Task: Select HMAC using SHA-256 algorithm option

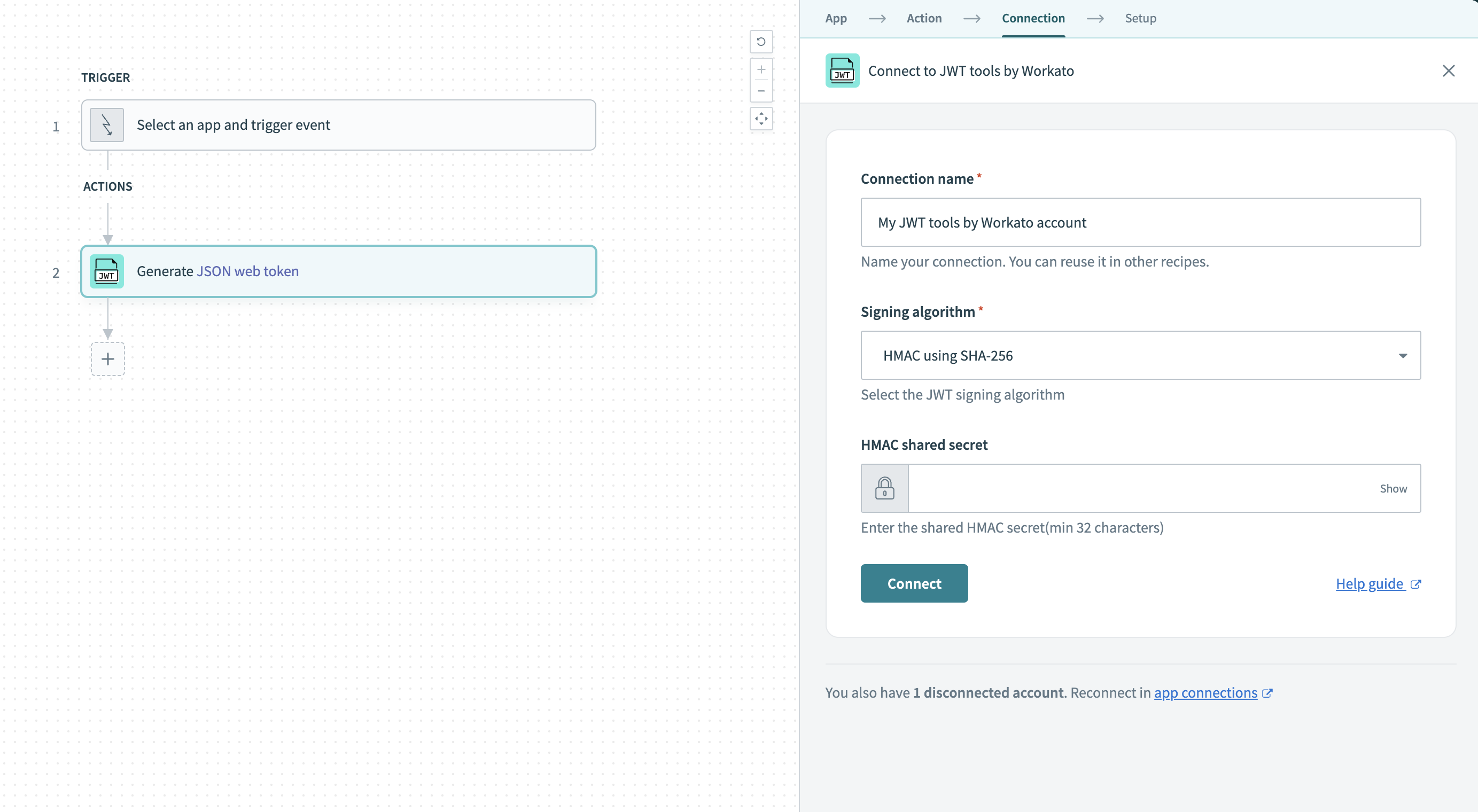Action: click(x=1140, y=355)
